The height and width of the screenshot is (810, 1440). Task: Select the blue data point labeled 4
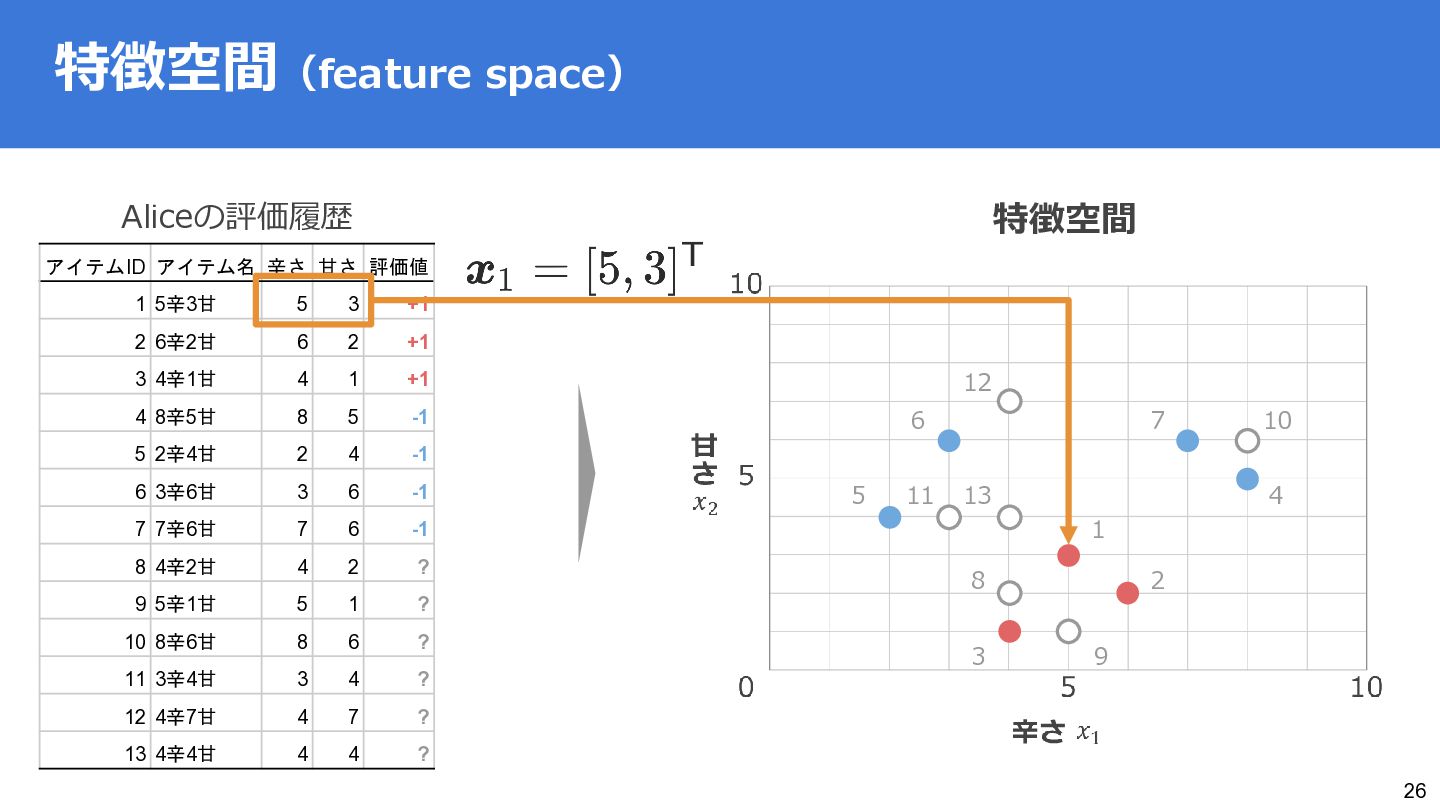(1247, 479)
